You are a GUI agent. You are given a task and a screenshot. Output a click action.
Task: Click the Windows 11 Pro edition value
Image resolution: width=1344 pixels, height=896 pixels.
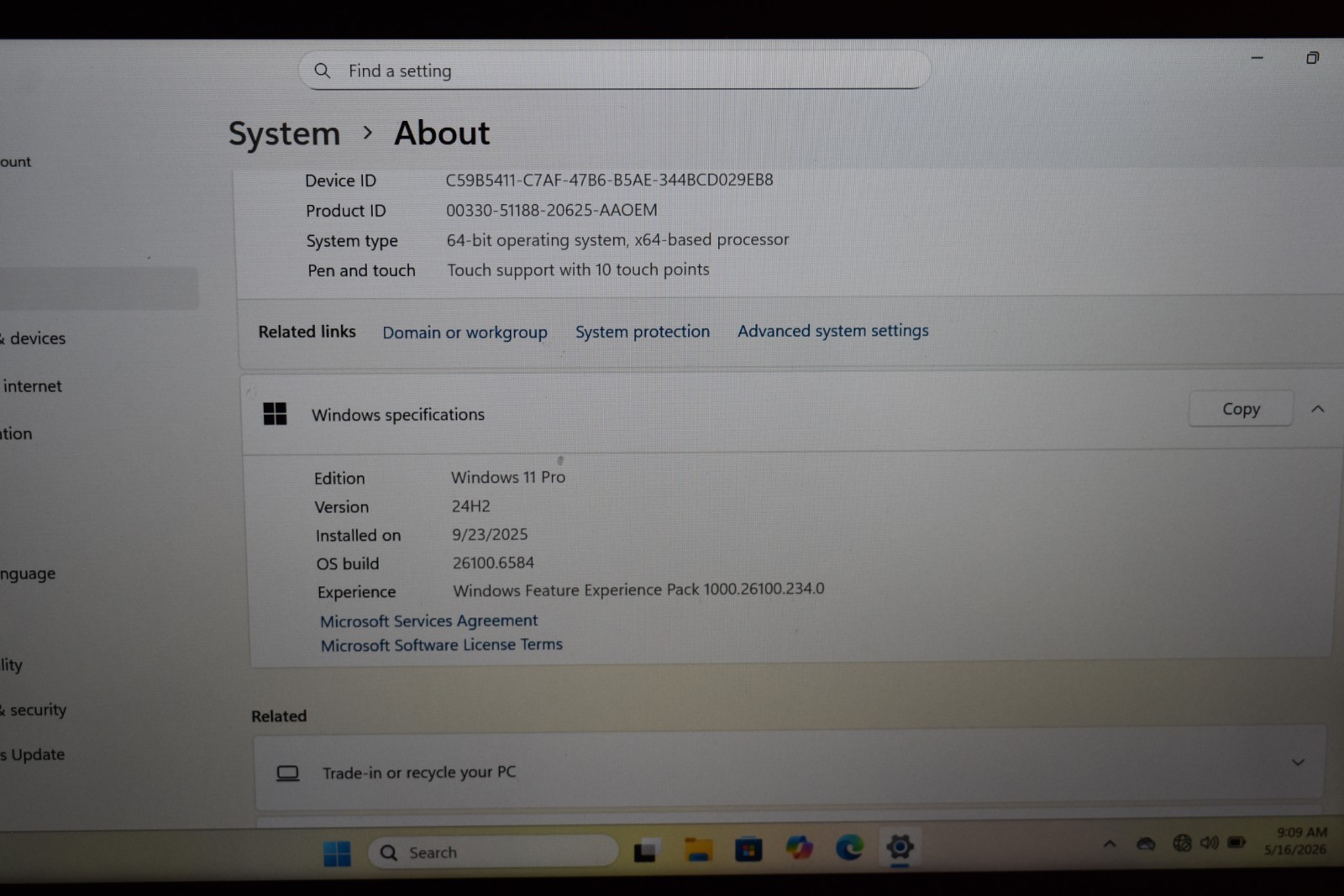(x=508, y=477)
